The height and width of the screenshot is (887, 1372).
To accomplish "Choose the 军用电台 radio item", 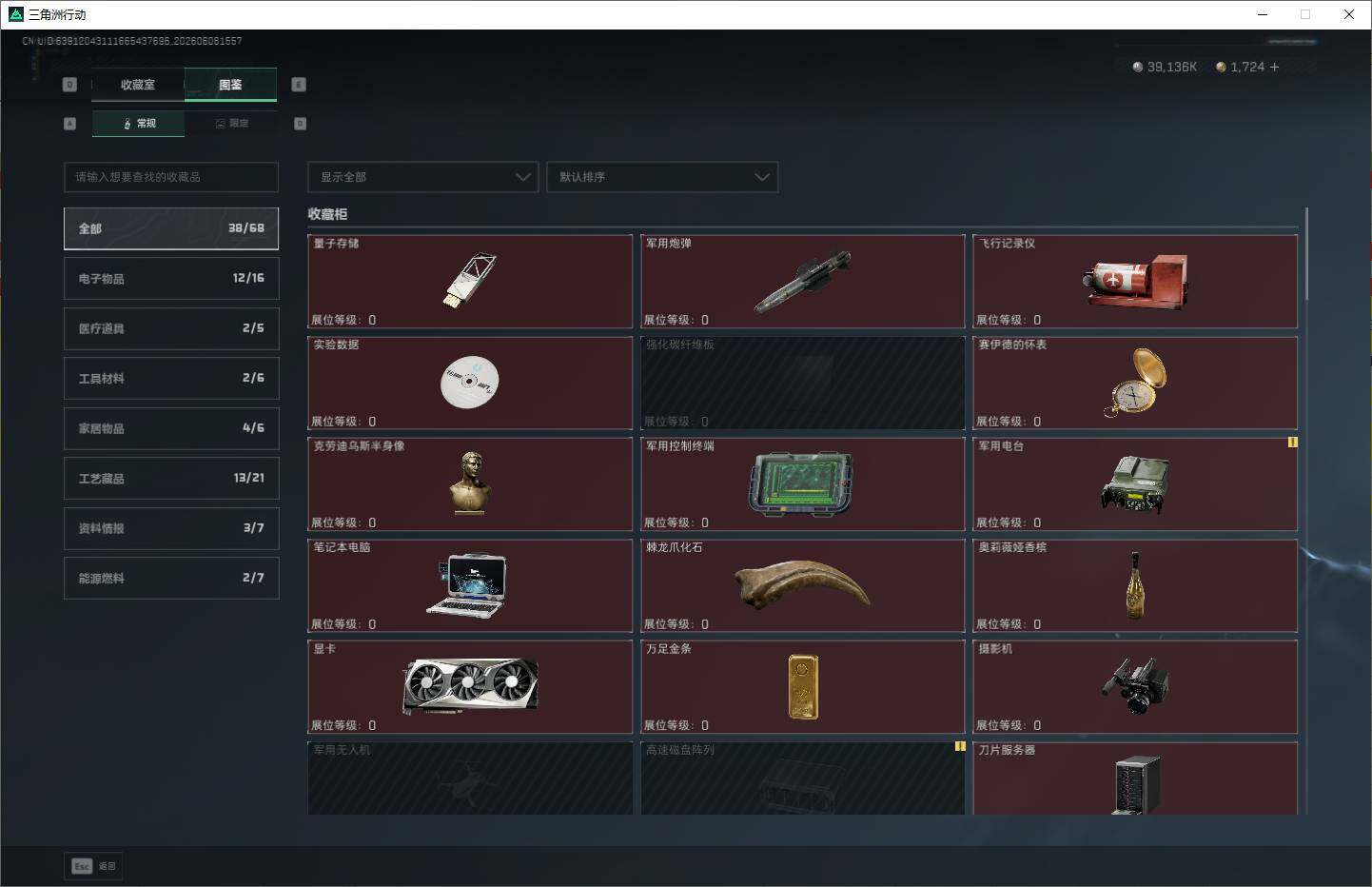I will [1135, 484].
